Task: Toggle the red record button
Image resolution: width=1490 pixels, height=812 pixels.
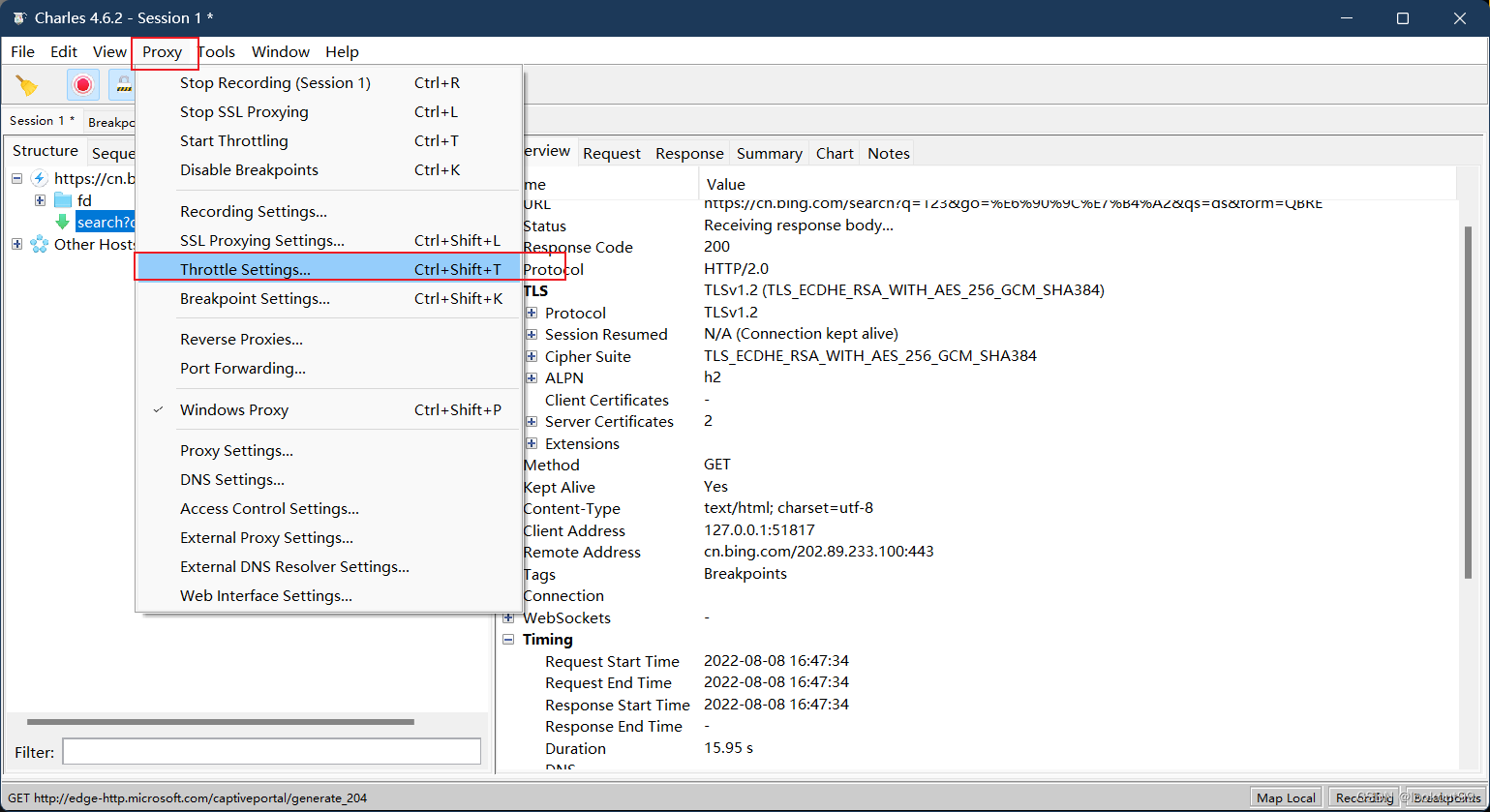Action: coord(83,85)
